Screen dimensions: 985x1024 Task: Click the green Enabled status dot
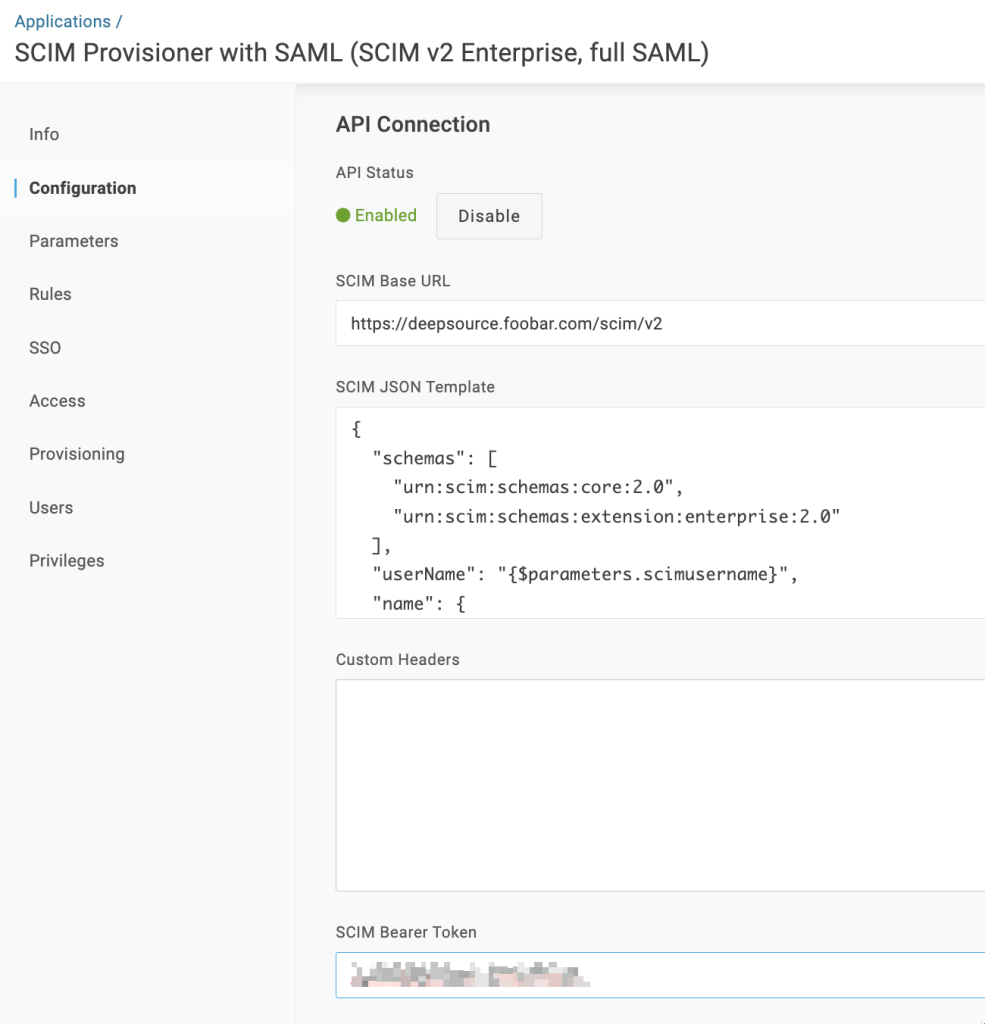point(343,215)
